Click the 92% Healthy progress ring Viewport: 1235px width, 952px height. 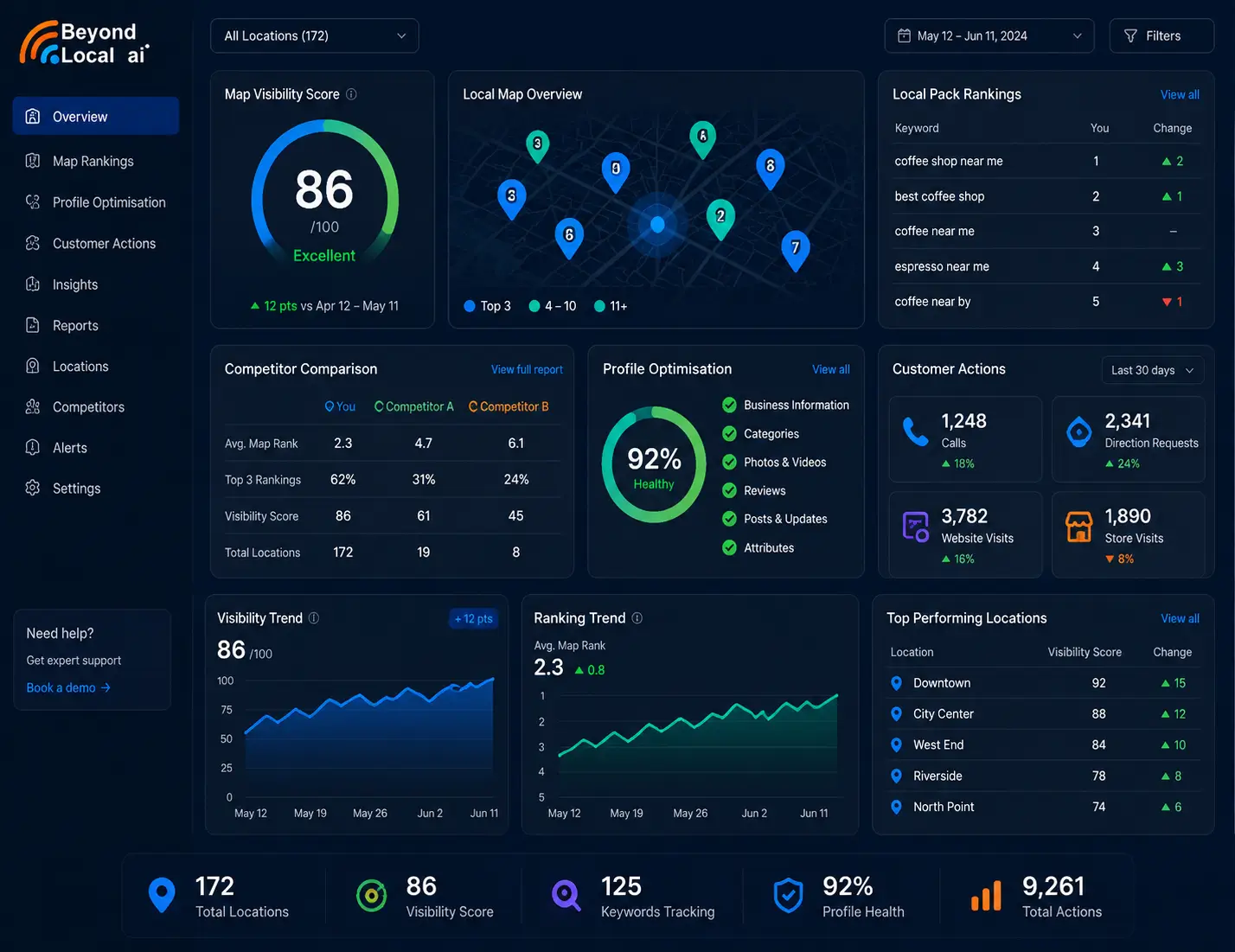click(x=654, y=464)
